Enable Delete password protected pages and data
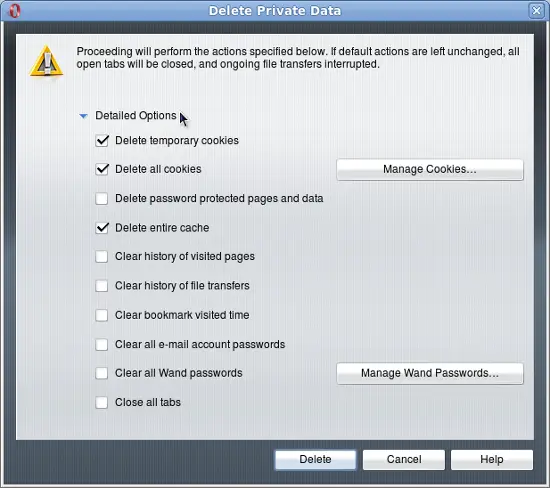 tap(102, 199)
